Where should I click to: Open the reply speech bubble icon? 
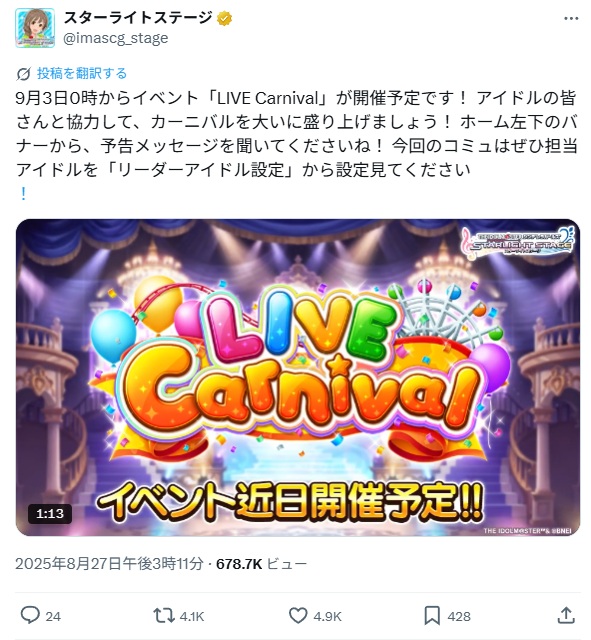pyautogui.click(x=30, y=616)
